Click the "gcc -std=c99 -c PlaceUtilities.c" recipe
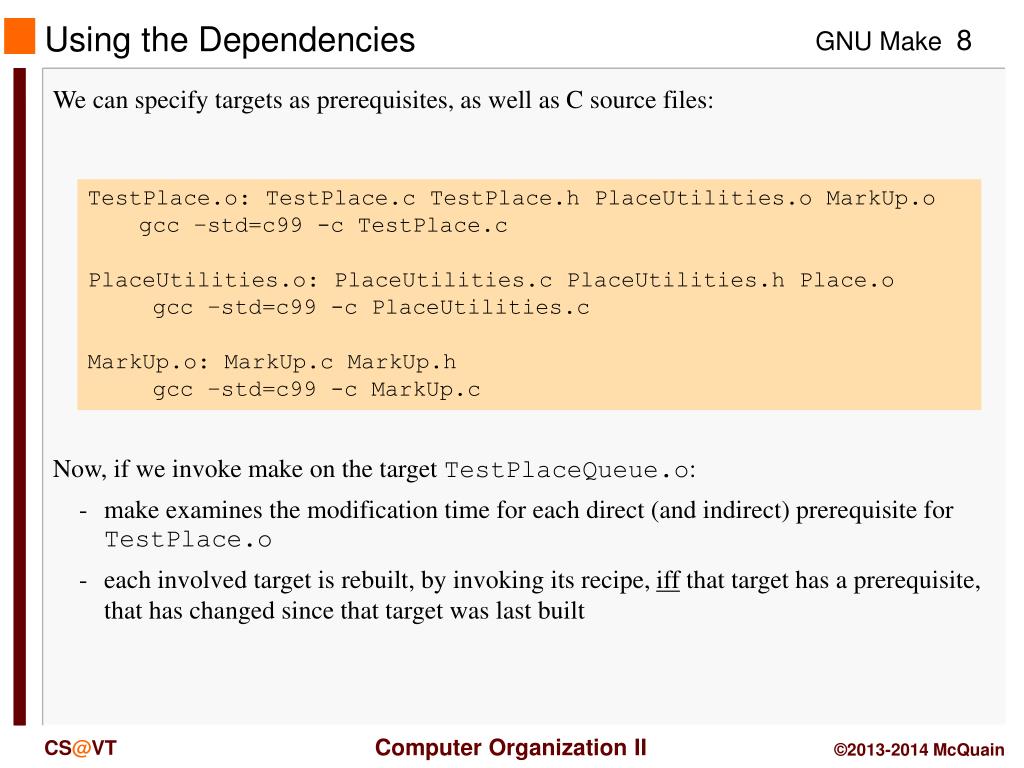Viewport: 1024px width, 768px height. (371, 308)
